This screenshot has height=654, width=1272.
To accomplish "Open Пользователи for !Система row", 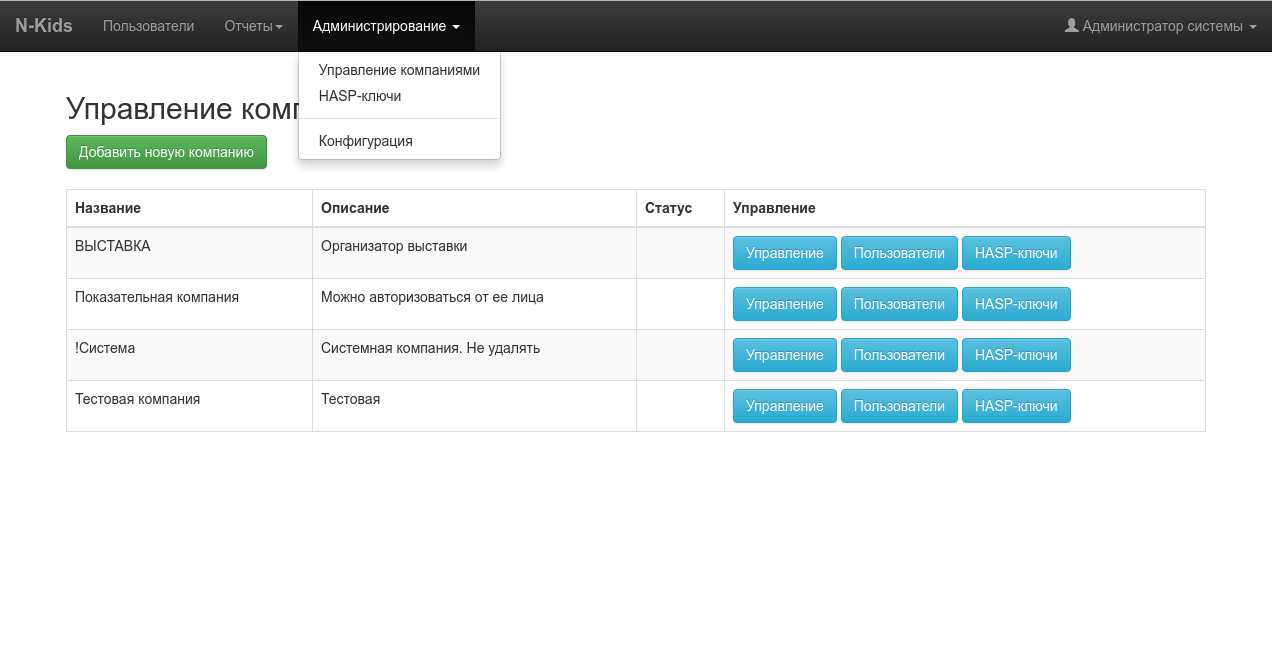I will pyautogui.click(x=899, y=355).
